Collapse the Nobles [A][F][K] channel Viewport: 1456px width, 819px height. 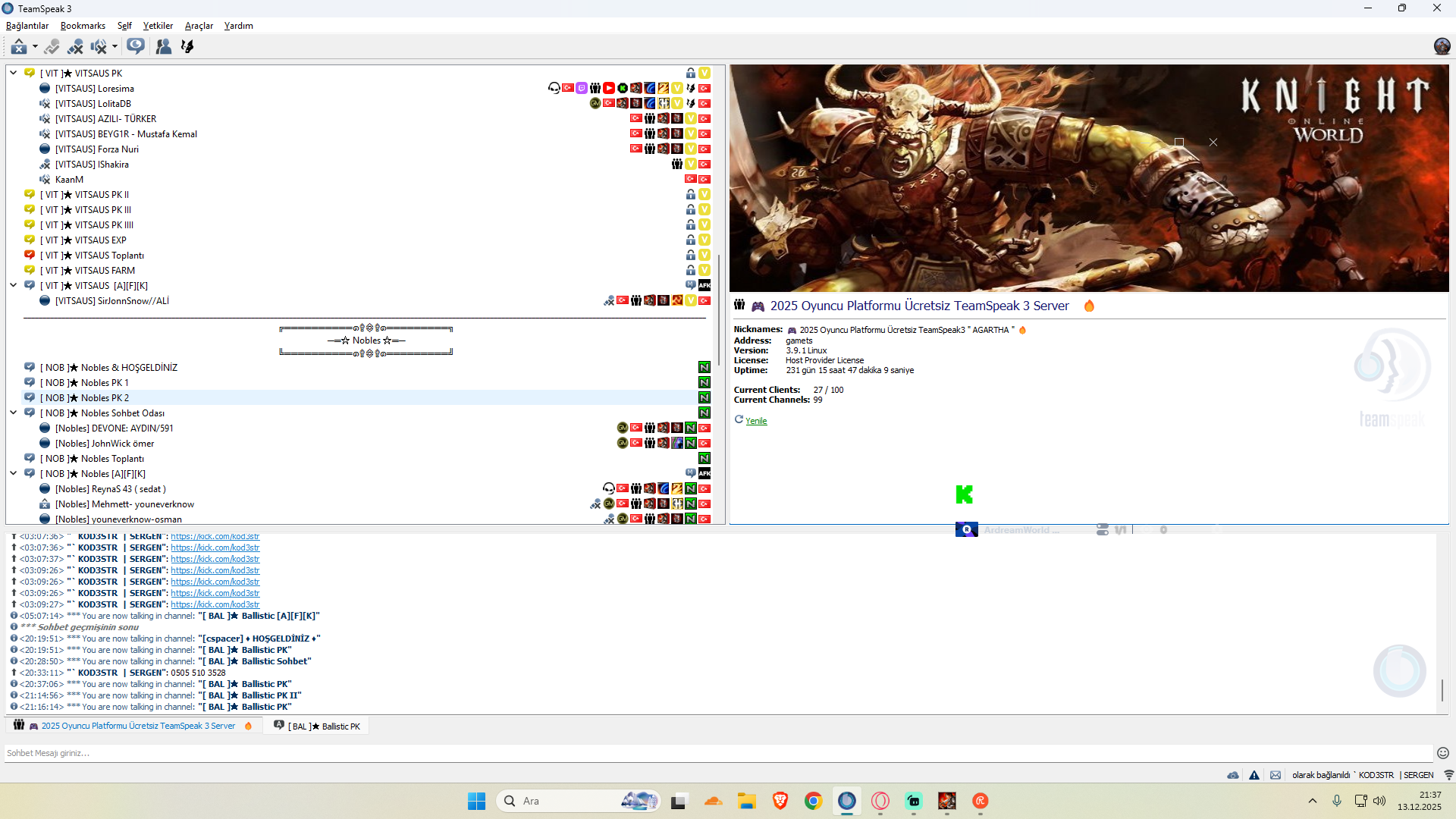14,474
